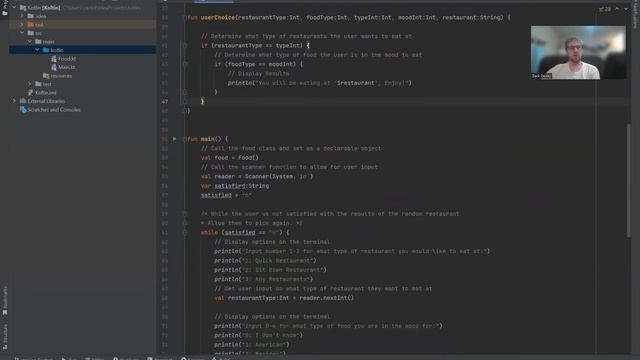Click the out folder orange icon
The height and width of the screenshot is (360, 640).
pyautogui.click(x=31, y=24)
